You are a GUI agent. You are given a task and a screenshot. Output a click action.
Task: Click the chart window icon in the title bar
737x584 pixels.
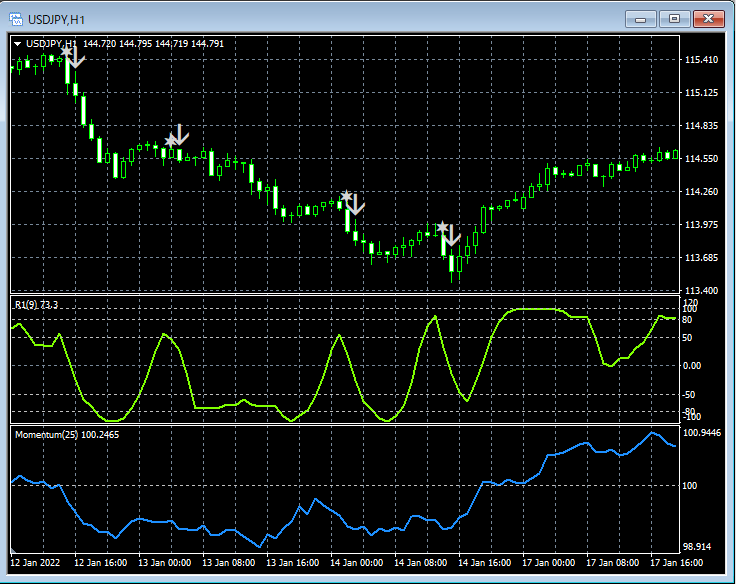(15, 18)
